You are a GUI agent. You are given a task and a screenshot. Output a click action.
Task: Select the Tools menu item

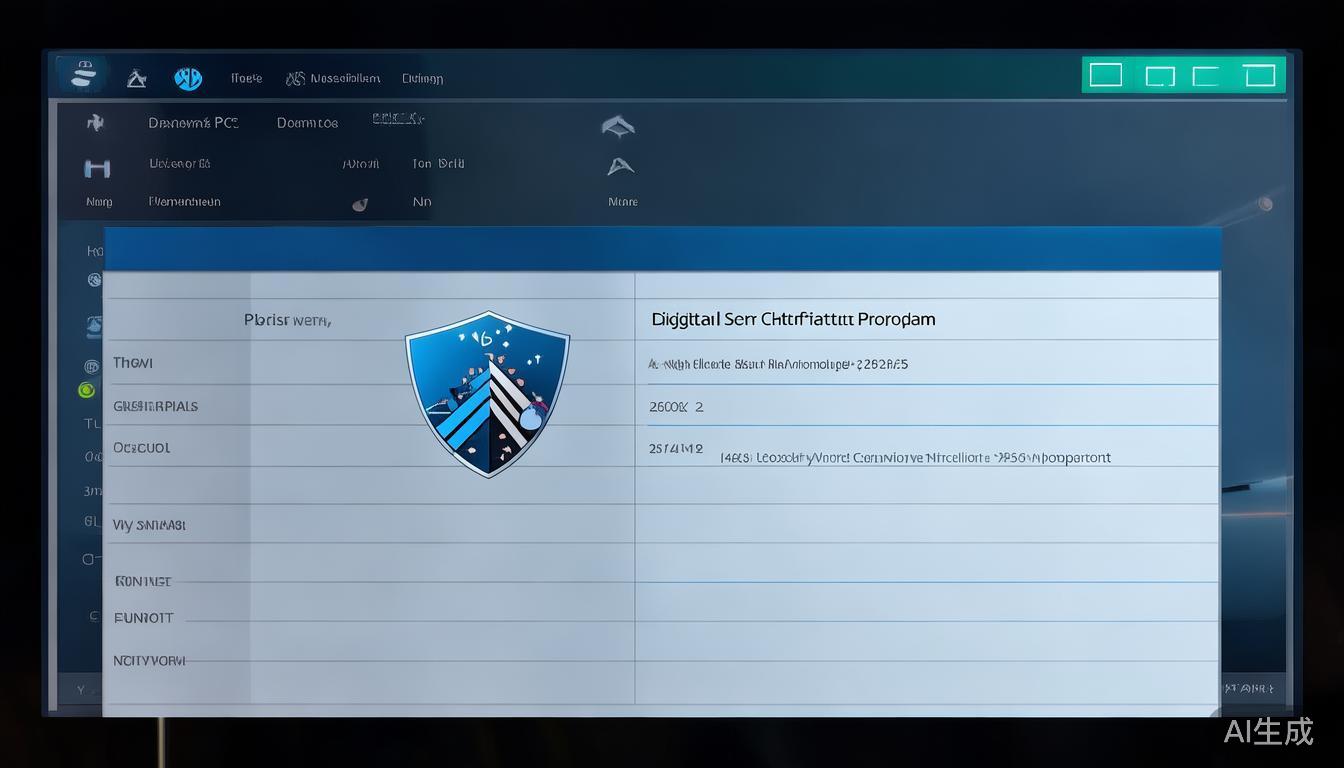click(x=246, y=77)
